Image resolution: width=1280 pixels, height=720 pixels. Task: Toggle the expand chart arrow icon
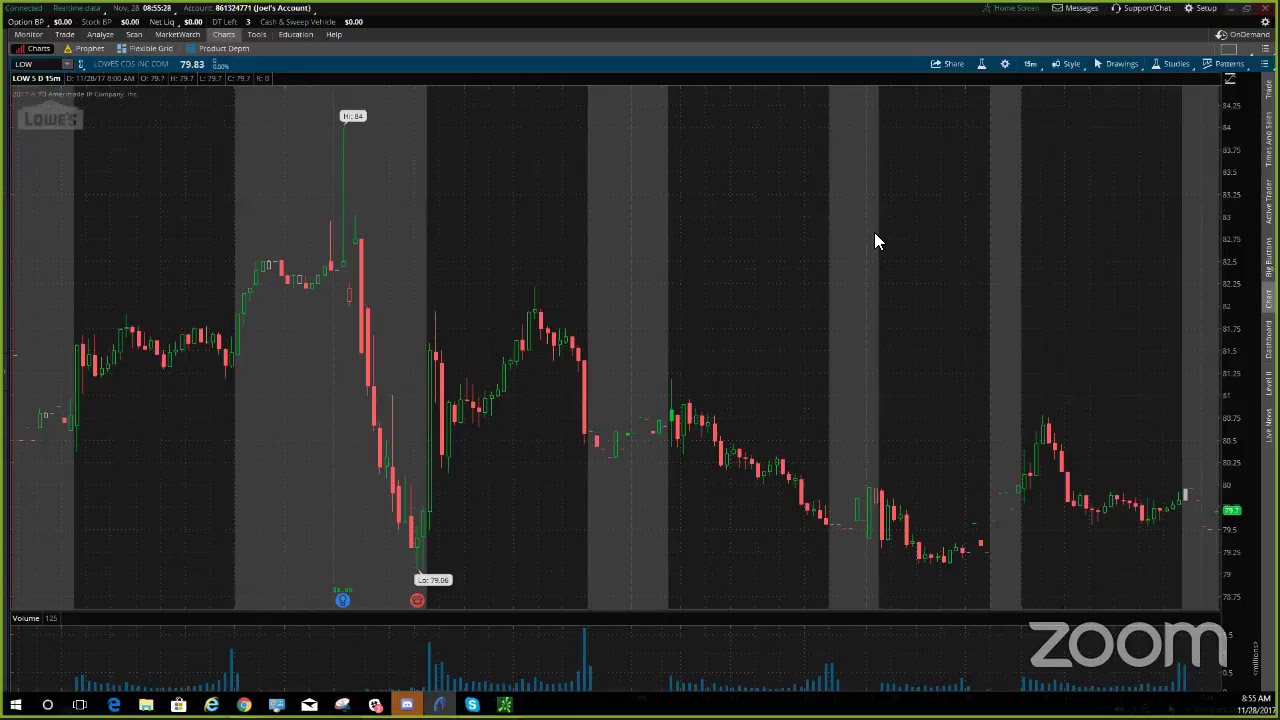click(x=1230, y=79)
